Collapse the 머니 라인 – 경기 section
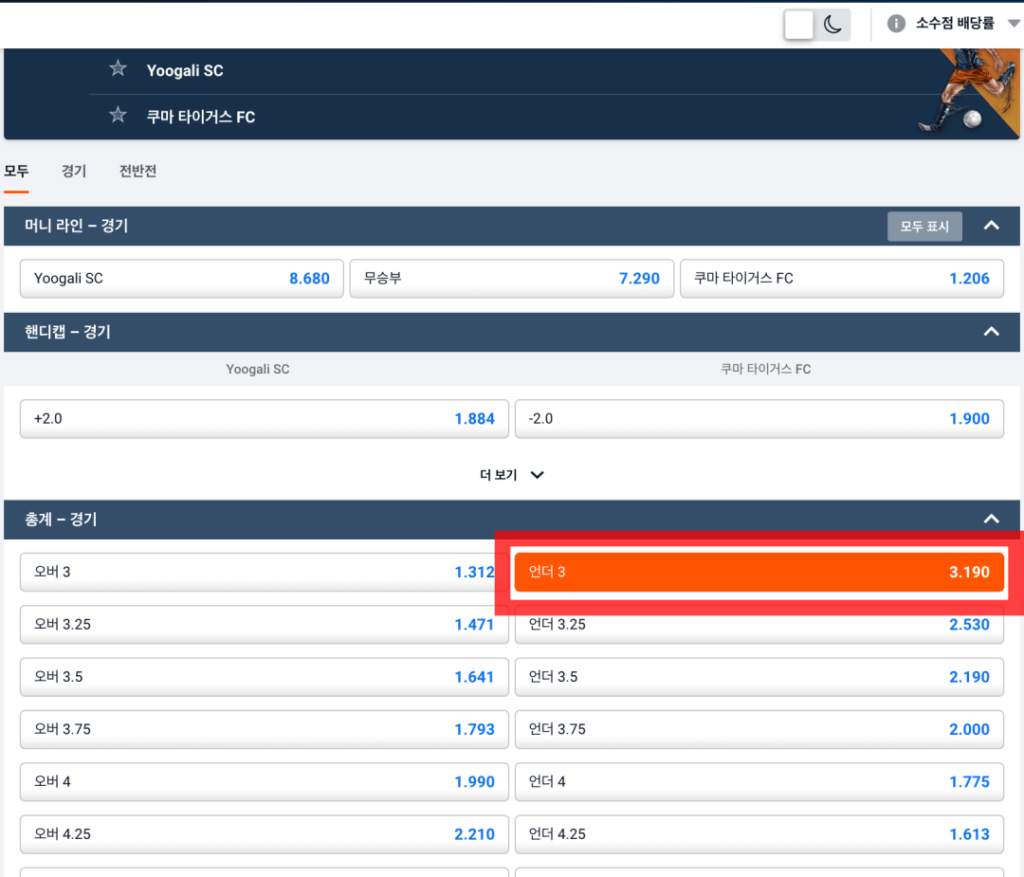The width and height of the screenshot is (1024, 877). tap(991, 226)
